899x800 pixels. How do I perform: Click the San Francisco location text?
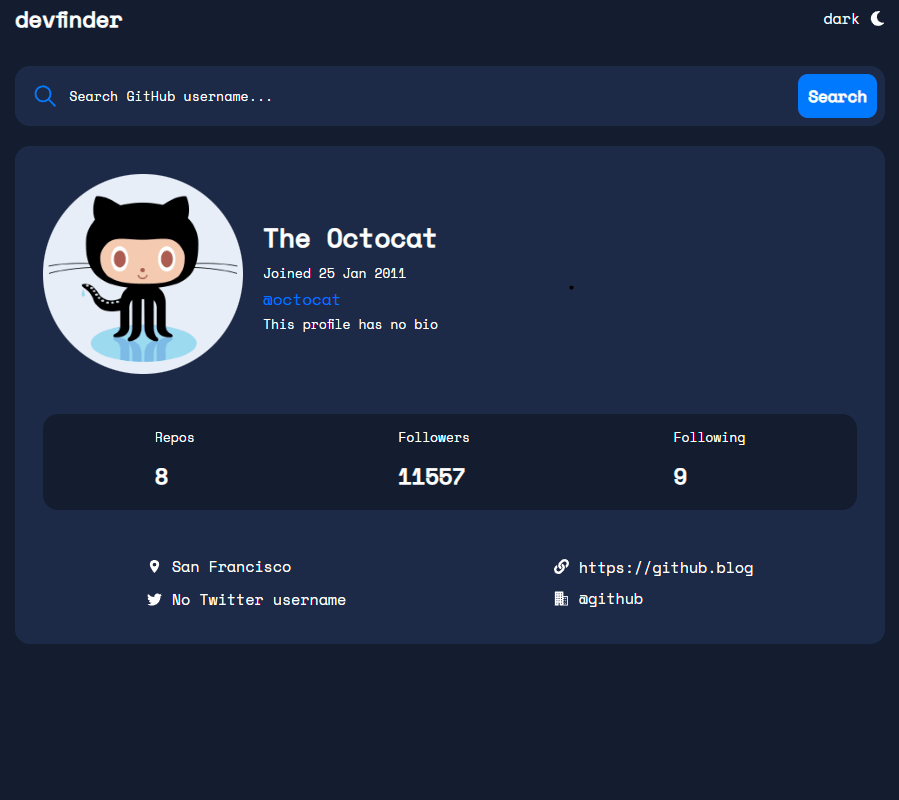coord(232,567)
